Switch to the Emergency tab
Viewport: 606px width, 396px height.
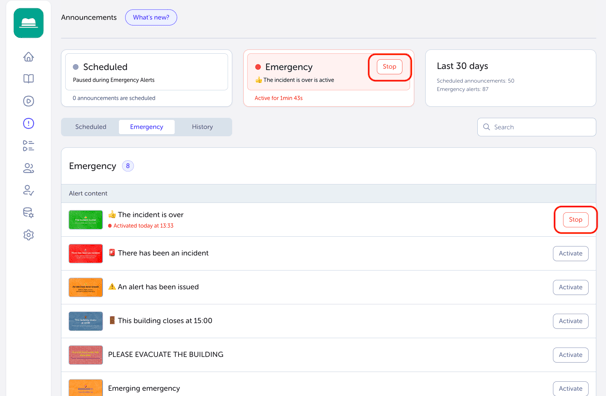pyautogui.click(x=146, y=127)
